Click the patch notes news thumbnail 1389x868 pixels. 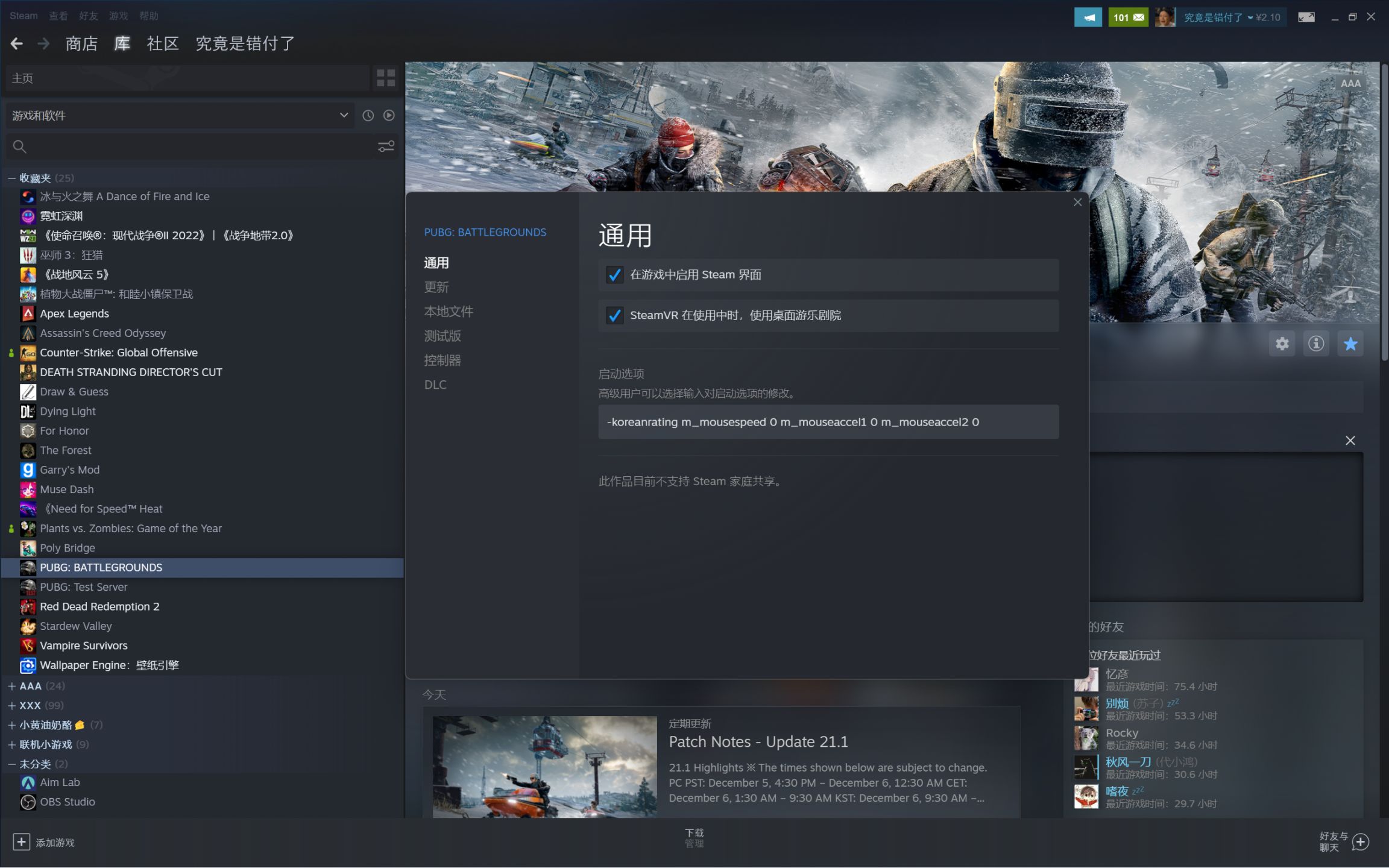pyautogui.click(x=545, y=767)
